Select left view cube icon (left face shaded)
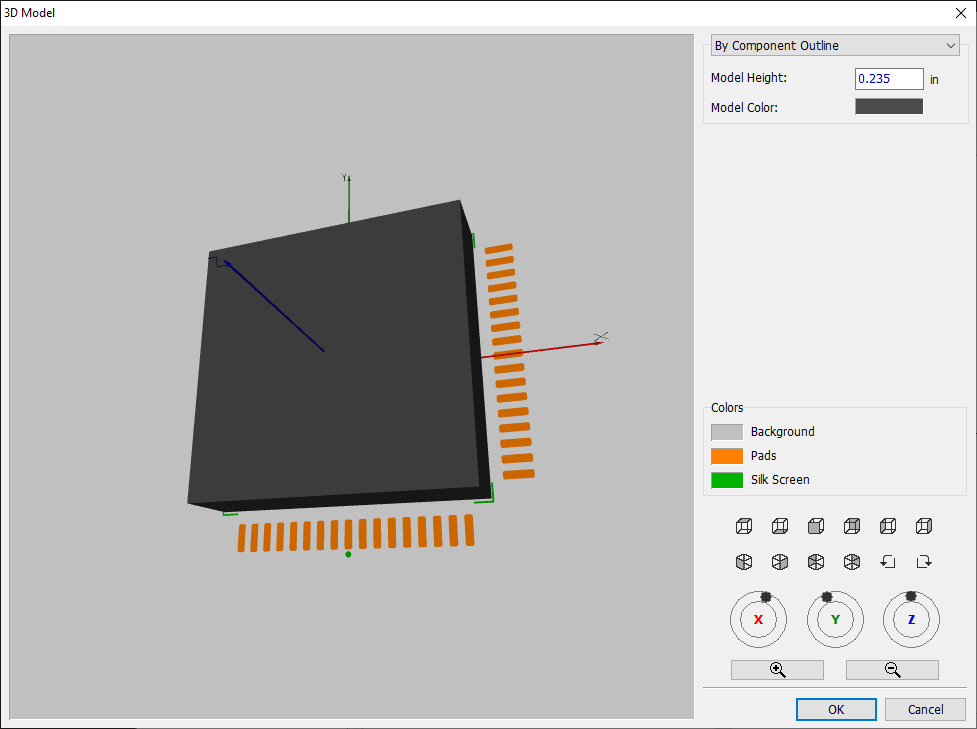 point(888,526)
